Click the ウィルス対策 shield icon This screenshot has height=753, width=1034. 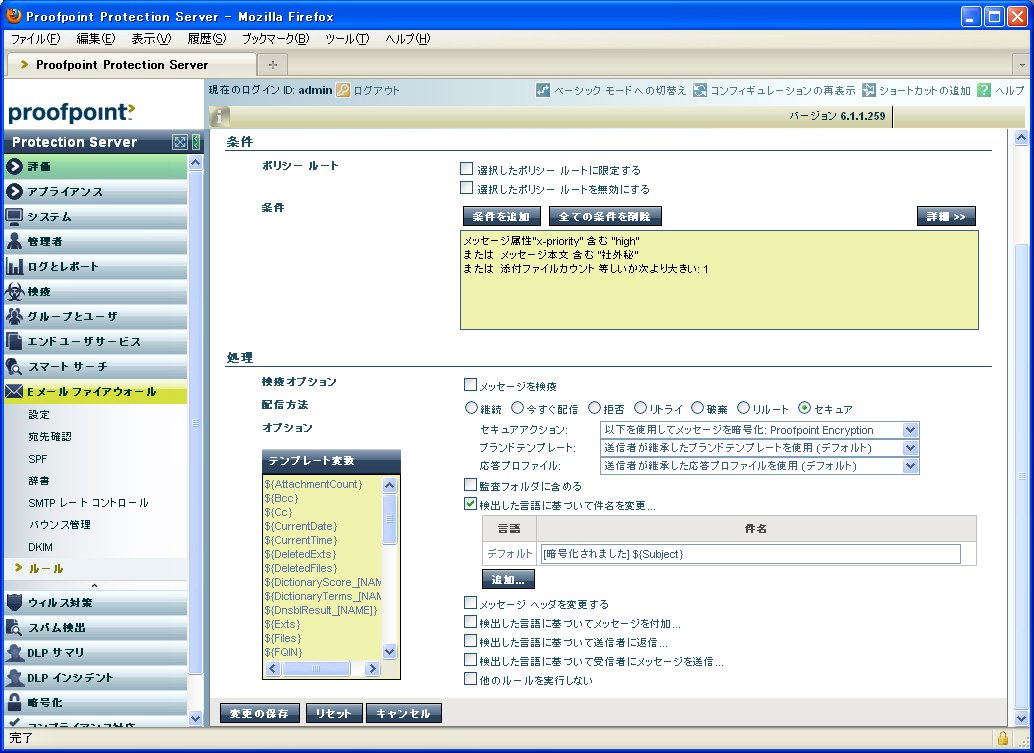click(x=14, y=603)
